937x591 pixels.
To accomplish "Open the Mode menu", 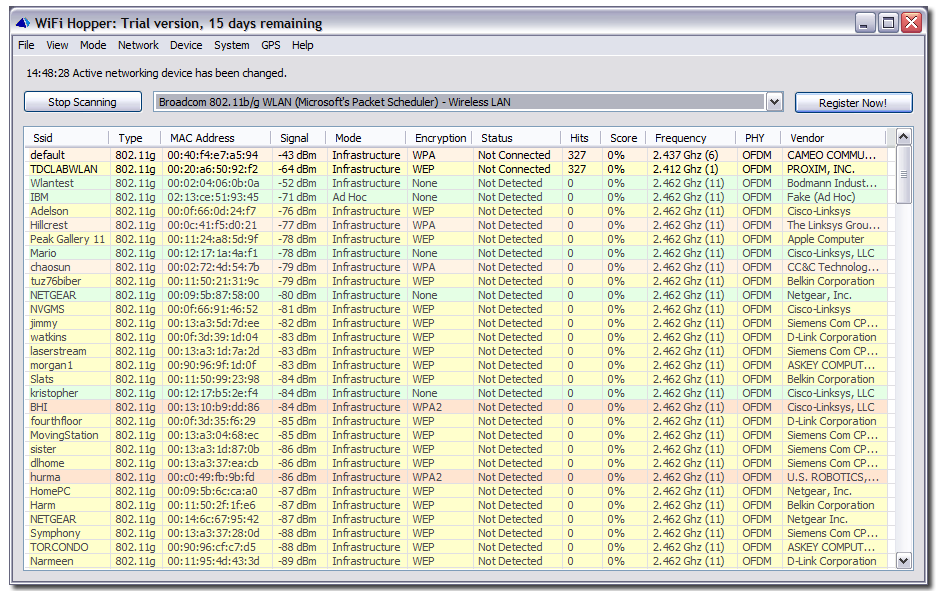I will coord(93,45).
